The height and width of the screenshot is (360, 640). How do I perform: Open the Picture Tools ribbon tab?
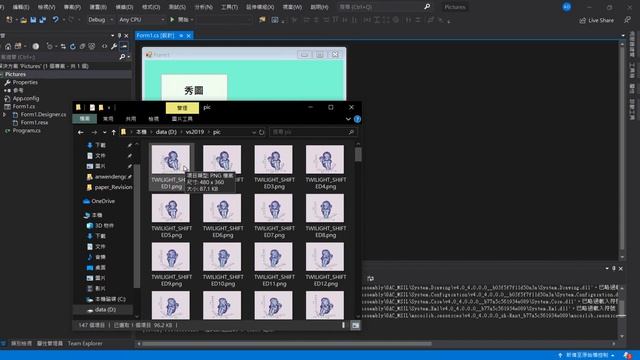182,119
